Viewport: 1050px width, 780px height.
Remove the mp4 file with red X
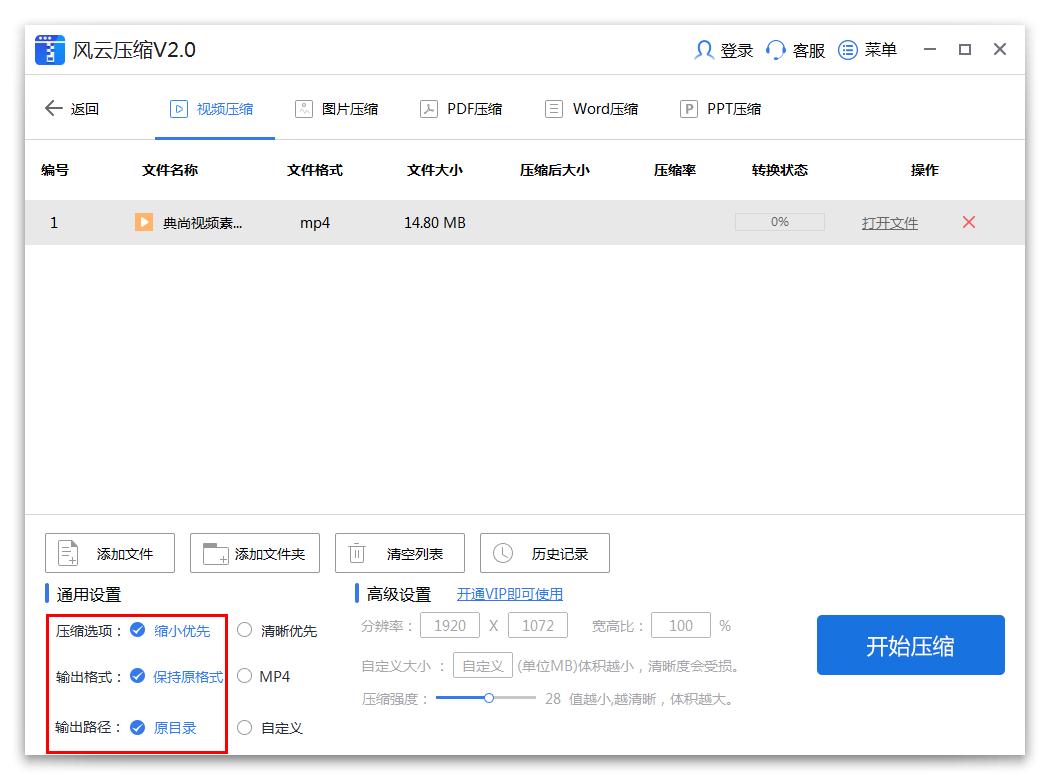pos(968,222)
